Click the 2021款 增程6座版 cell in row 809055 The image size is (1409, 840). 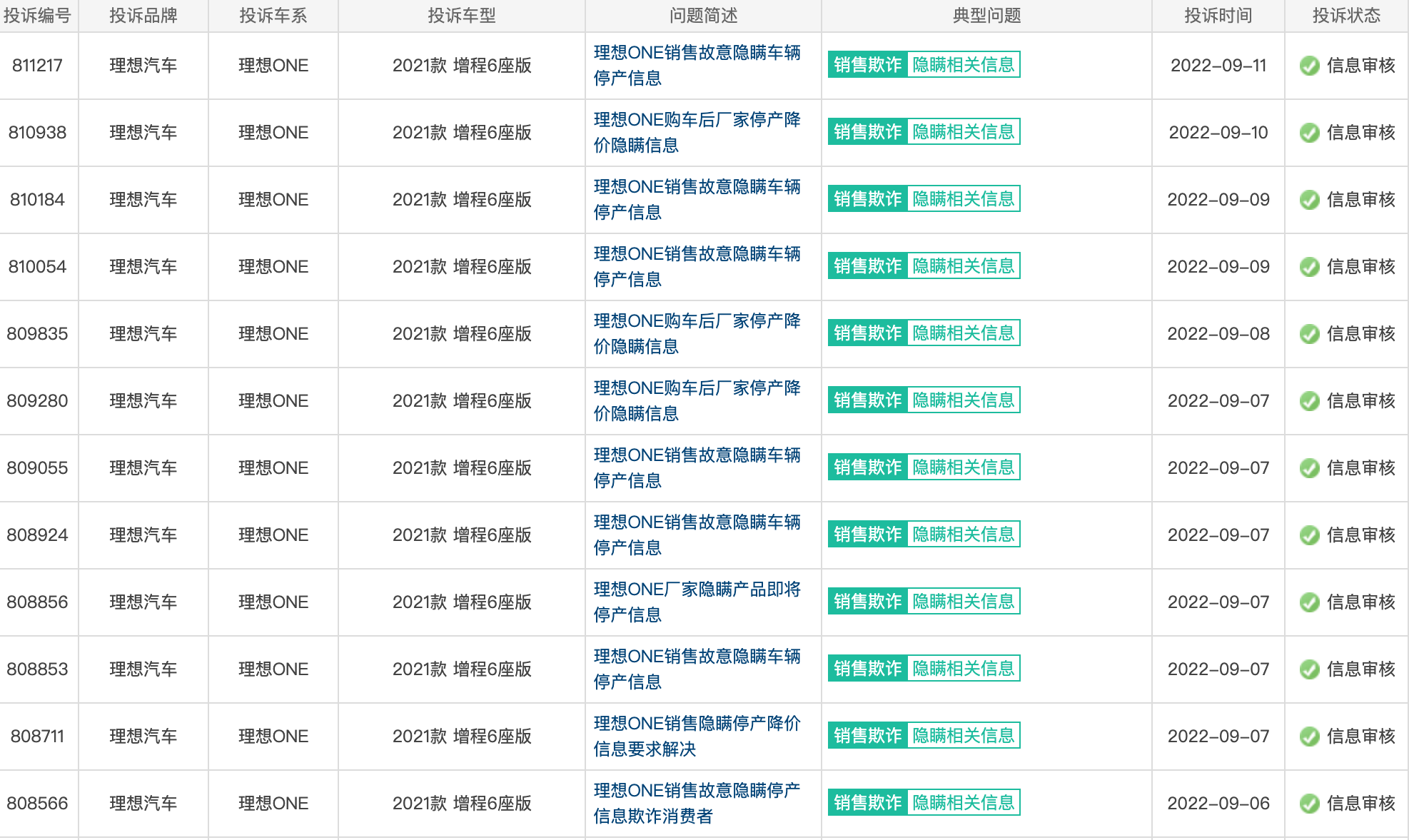(x=462, y=468)
